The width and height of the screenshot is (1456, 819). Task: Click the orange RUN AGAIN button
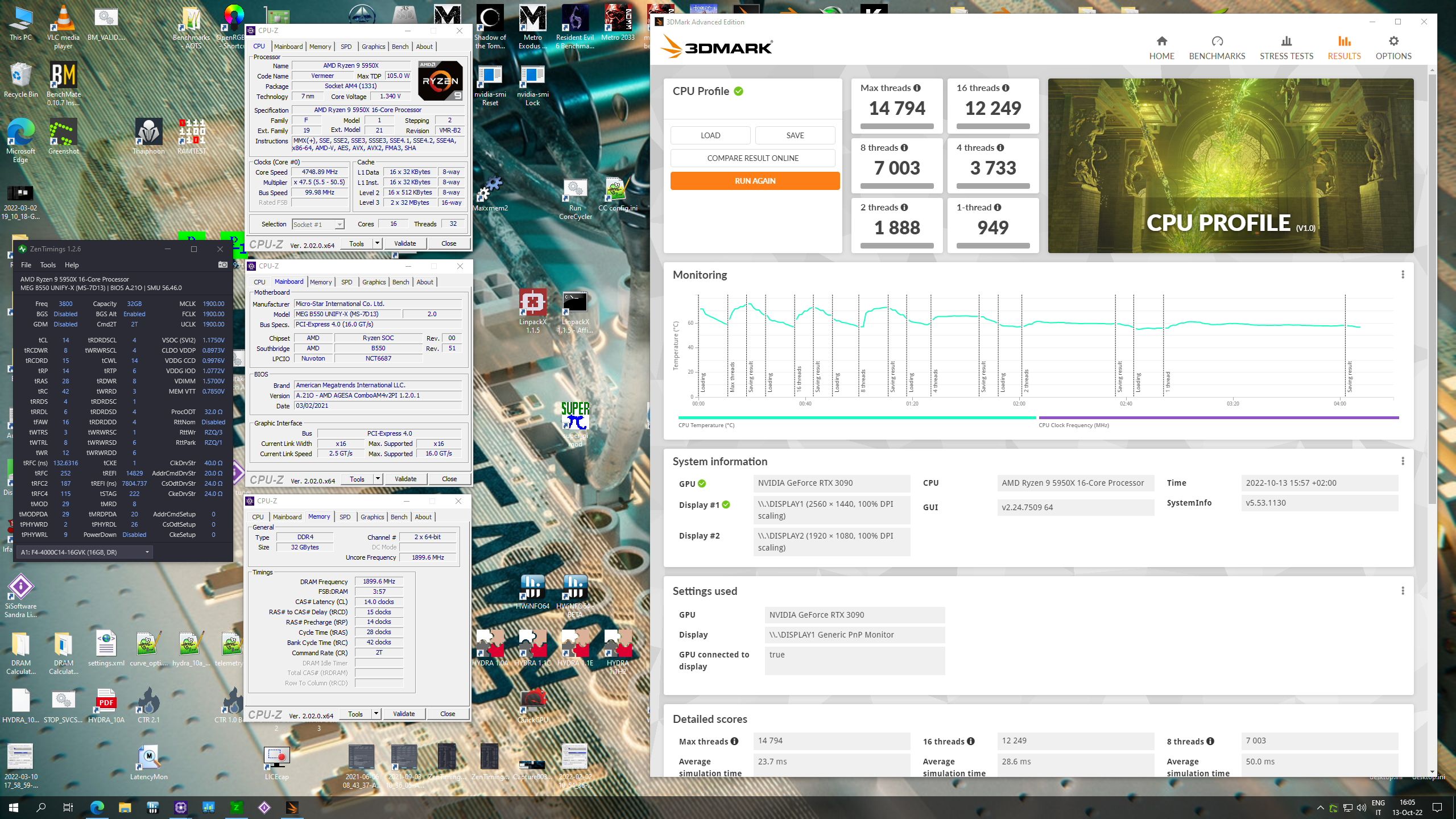click(755, 181)
